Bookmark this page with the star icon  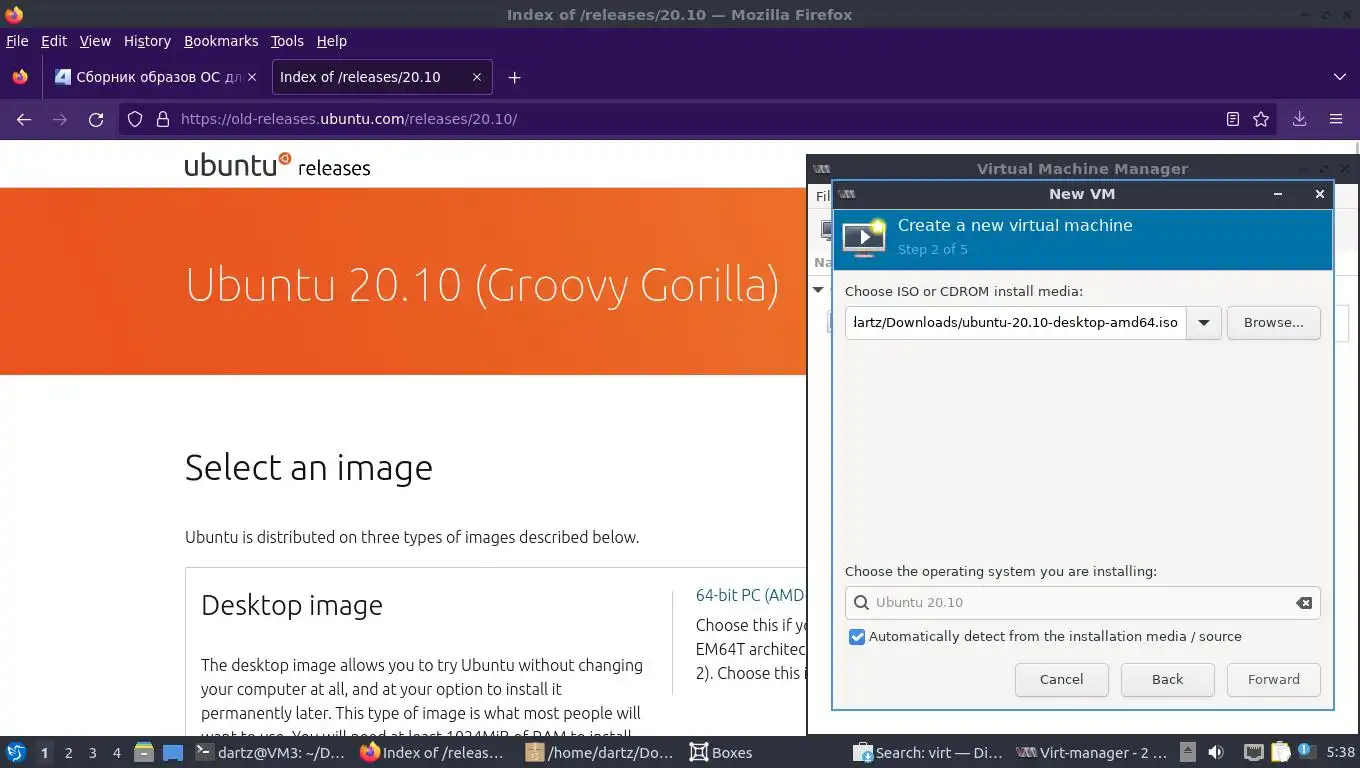(x=1261, y=119)
